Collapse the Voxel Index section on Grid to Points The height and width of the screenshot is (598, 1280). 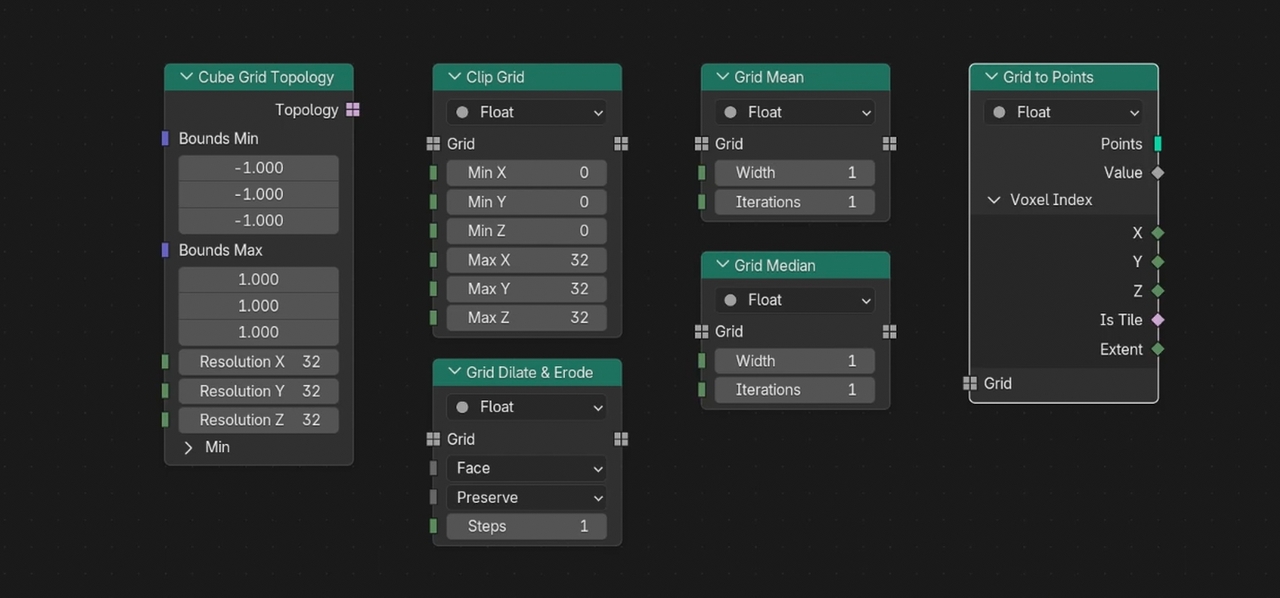coord(993,199)
